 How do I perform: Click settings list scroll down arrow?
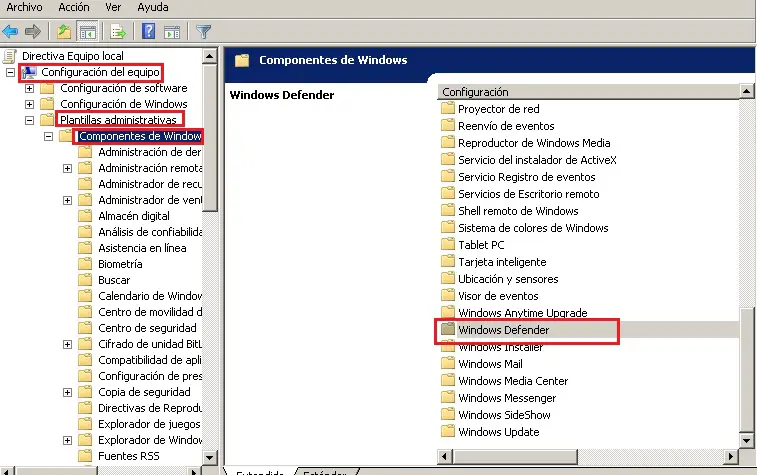[x=746, y=440]
